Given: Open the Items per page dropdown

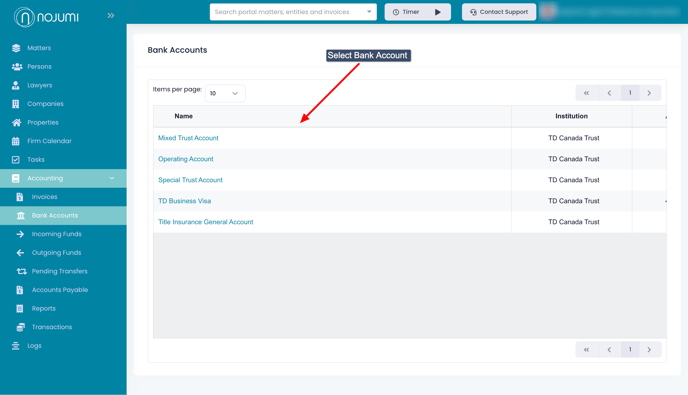Looking at the screenshot, I should click(x=225, y=93).
